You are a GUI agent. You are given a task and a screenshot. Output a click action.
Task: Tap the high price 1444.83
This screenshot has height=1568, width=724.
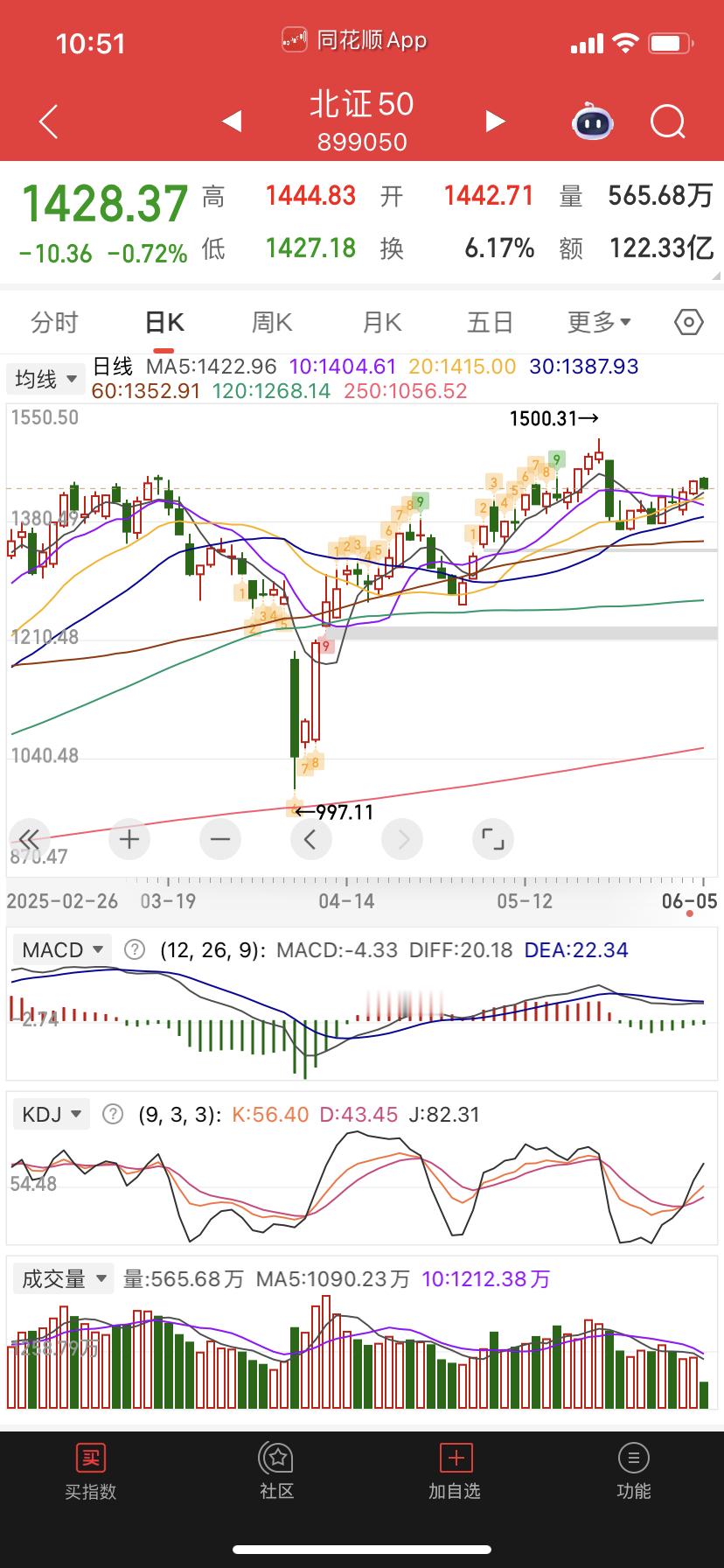coord(311,195)
